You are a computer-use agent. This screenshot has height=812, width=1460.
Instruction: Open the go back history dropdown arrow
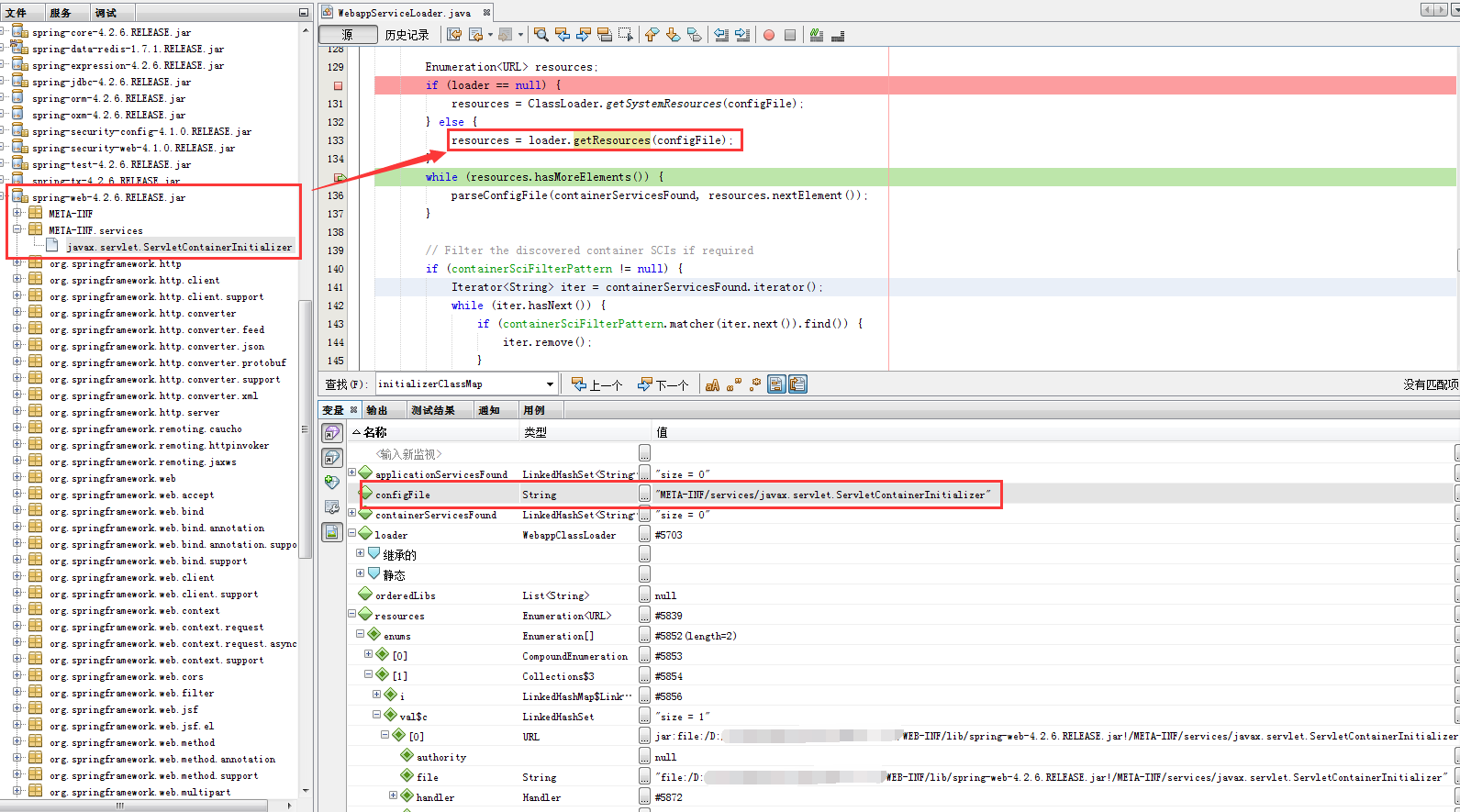coord(490,35)
